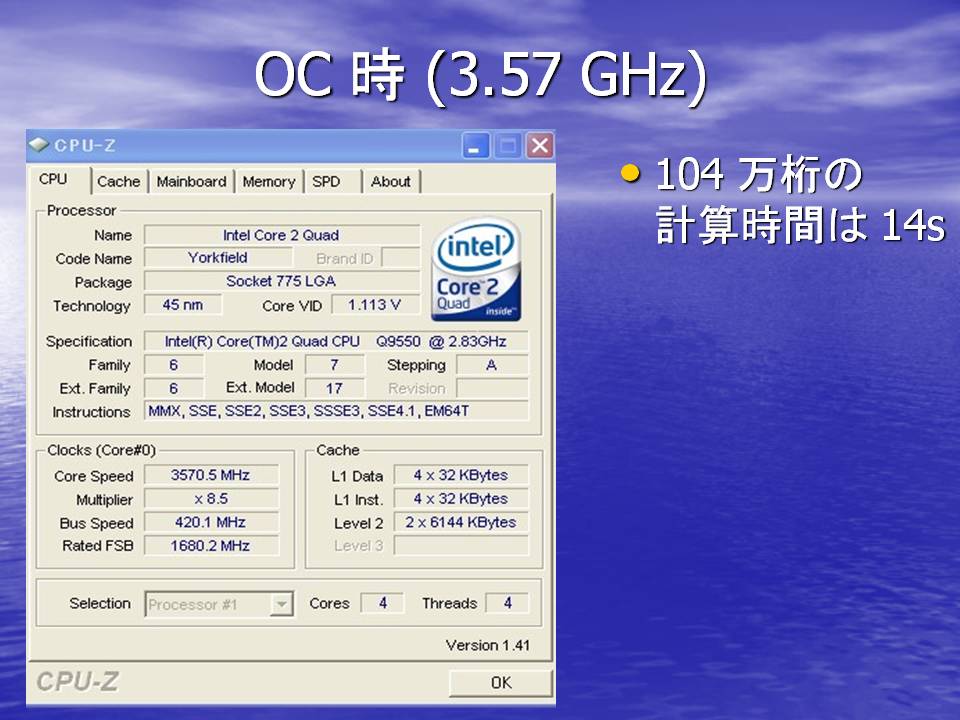960x720 pixels.
Task: Click the Ext. Family value 6
Action: pos(173,388)
